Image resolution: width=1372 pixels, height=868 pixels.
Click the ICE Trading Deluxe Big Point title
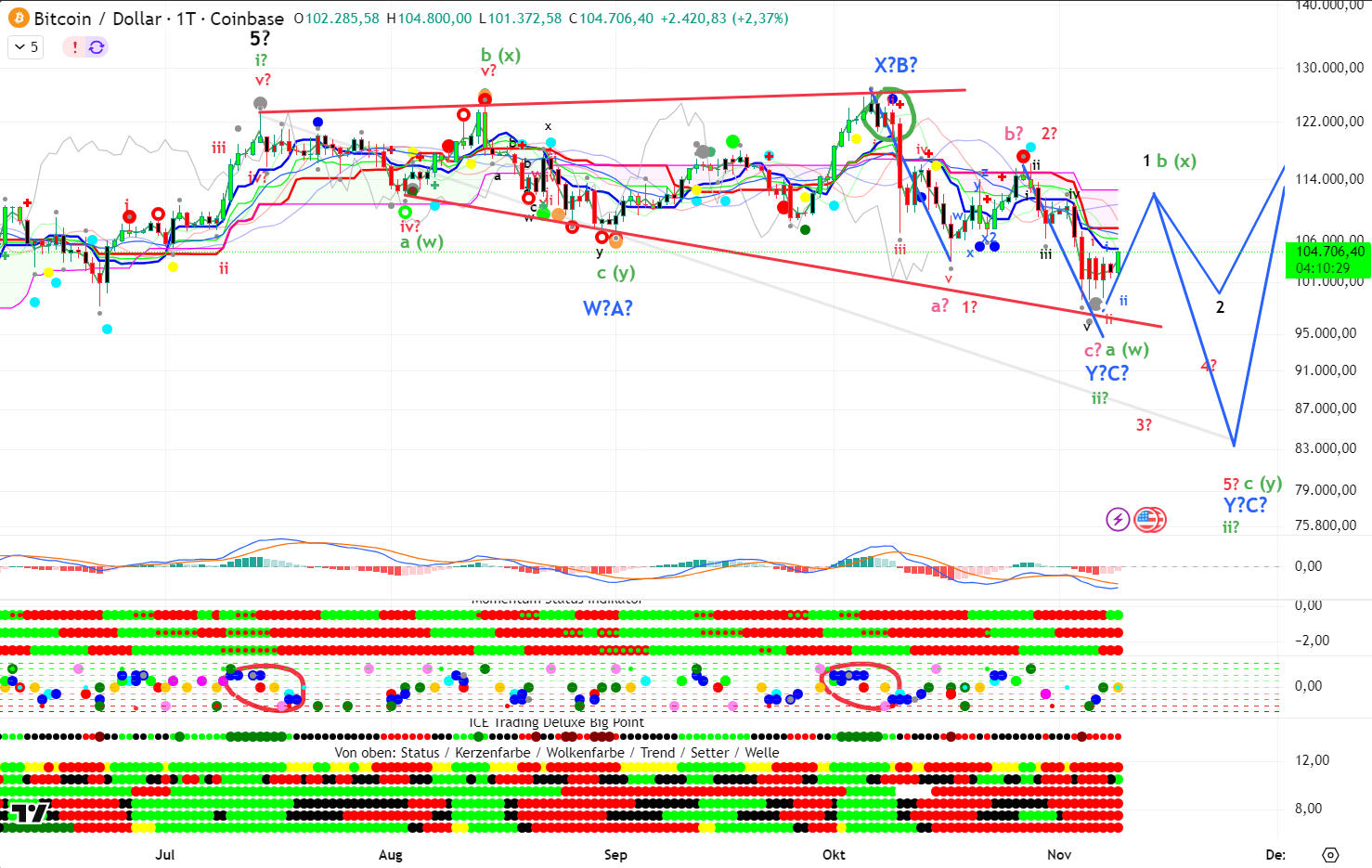(556, 722)
